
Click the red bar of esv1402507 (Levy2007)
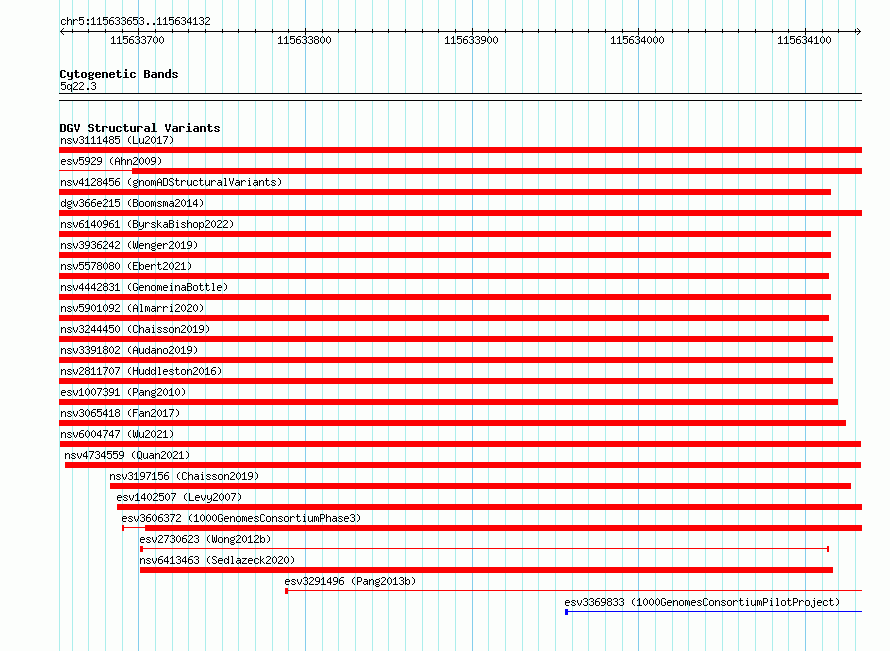pos(489,507)
